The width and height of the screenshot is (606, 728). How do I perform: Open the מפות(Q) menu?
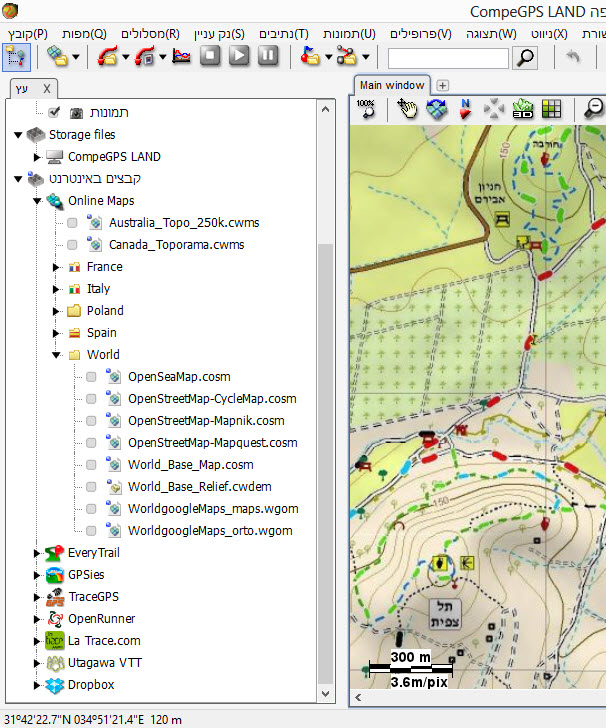(x=84, y=34)
